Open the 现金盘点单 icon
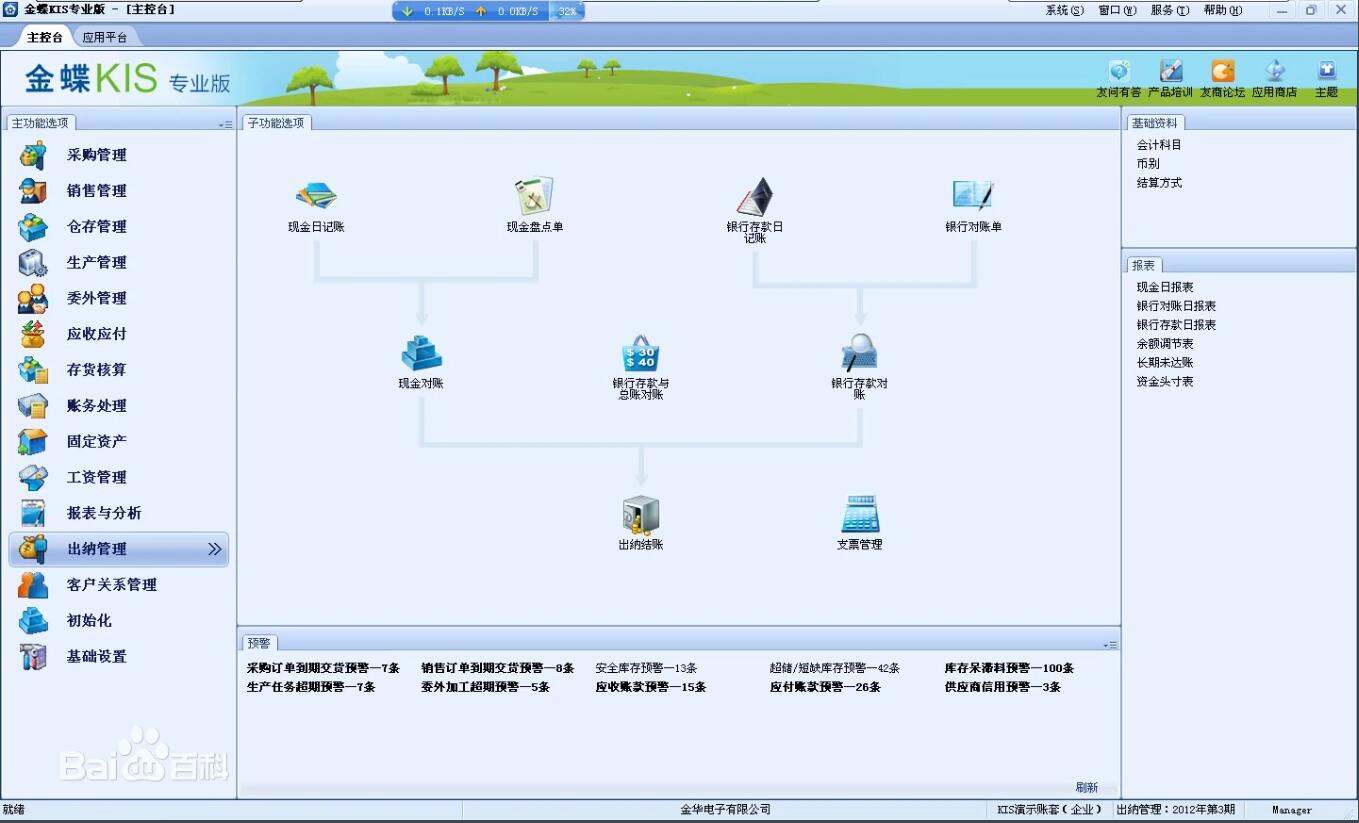This screenshot has width=1359, height=823. pos(534,196)
